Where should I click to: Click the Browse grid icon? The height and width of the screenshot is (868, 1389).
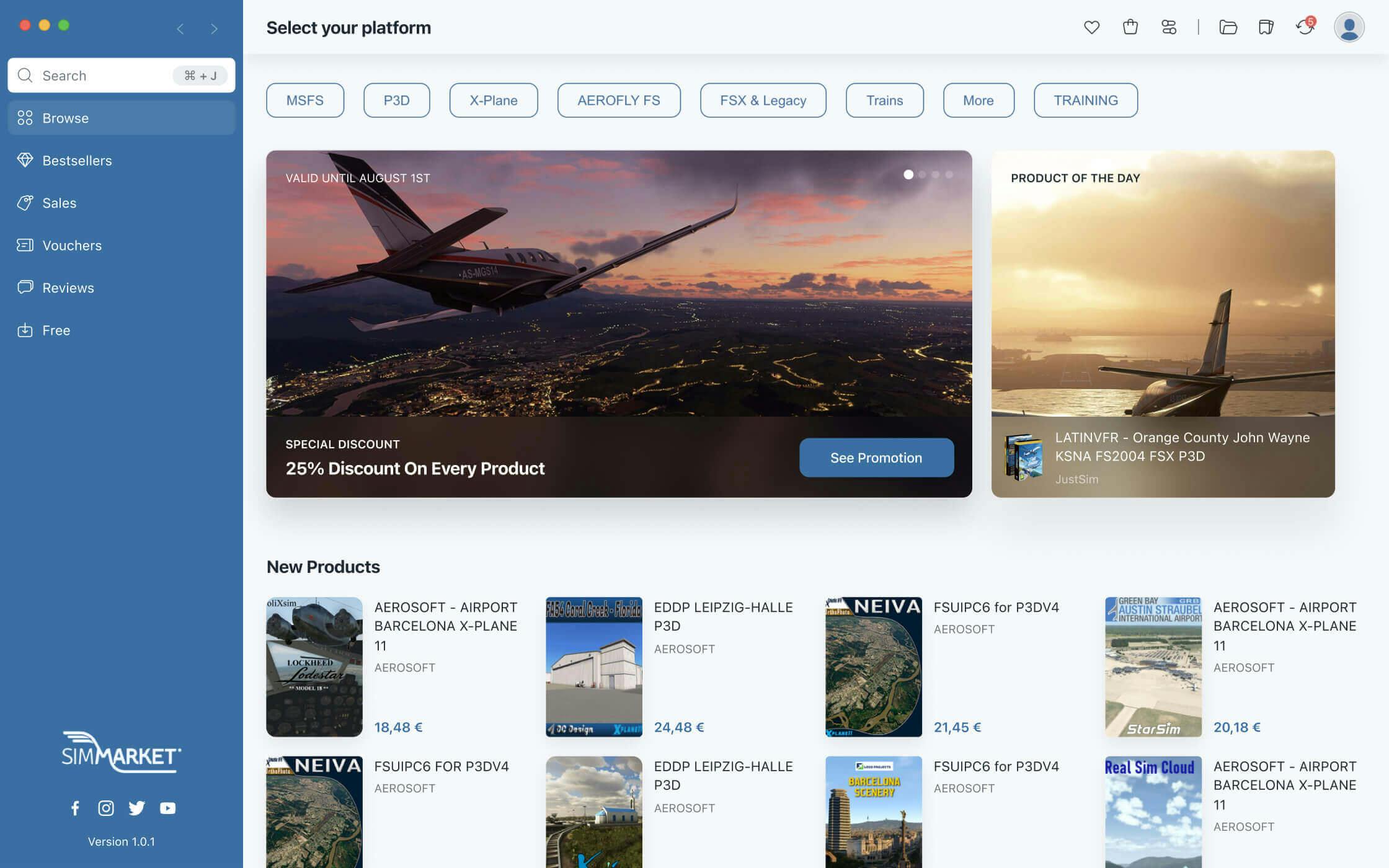coord(25,118)
